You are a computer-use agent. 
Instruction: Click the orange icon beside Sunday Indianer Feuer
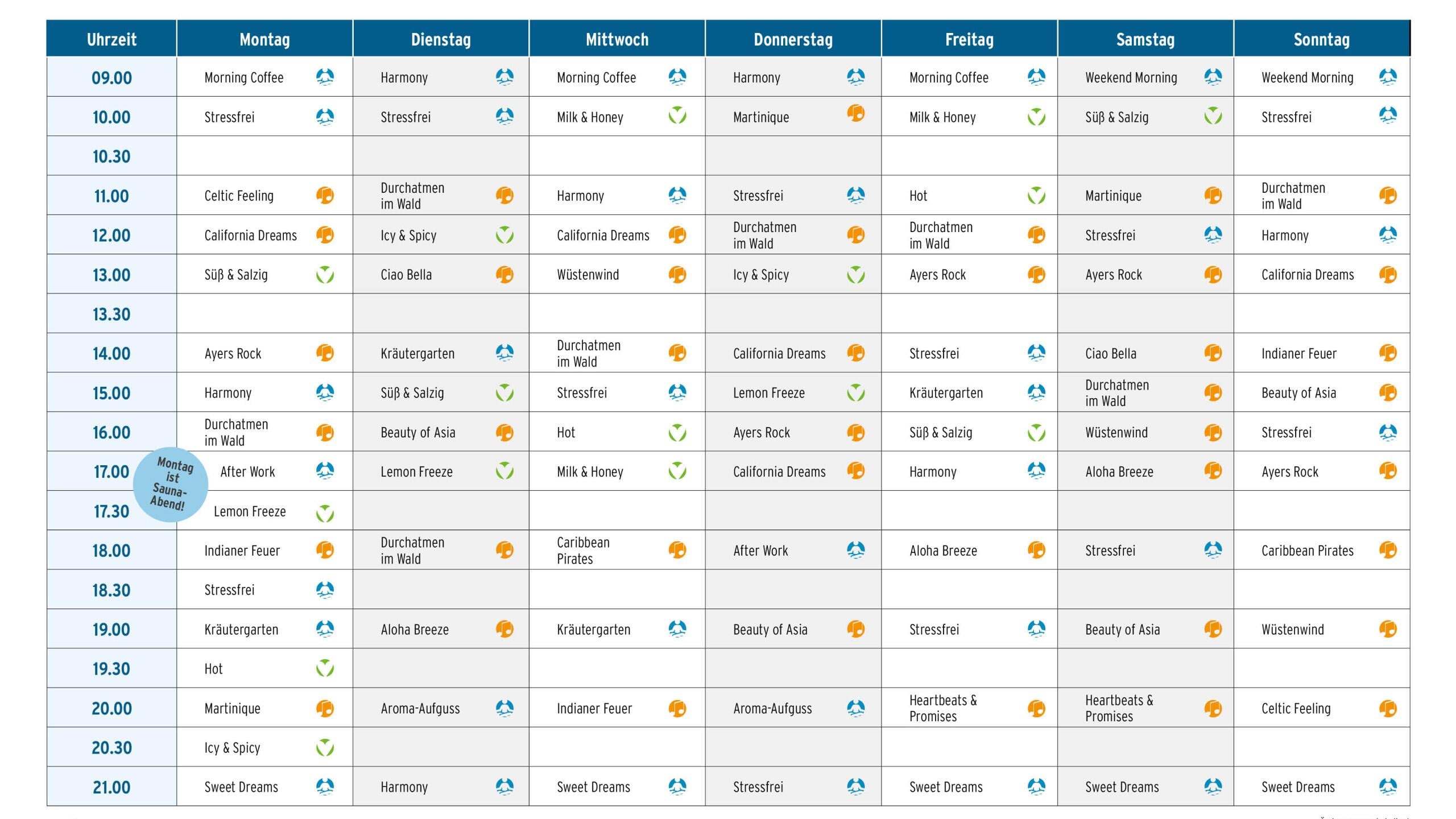[1388, 353]
